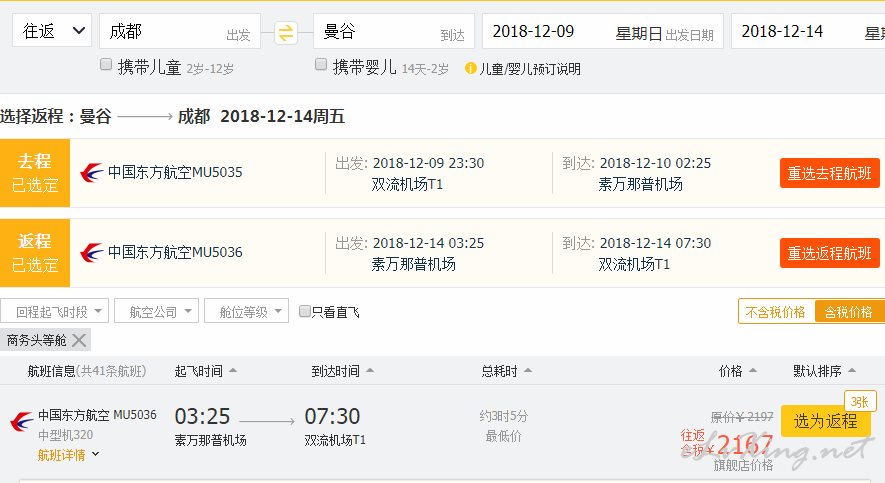This screenshot has width=885, height=483.
Task: Click 选为返程 button
Action: tap(825, 421)
